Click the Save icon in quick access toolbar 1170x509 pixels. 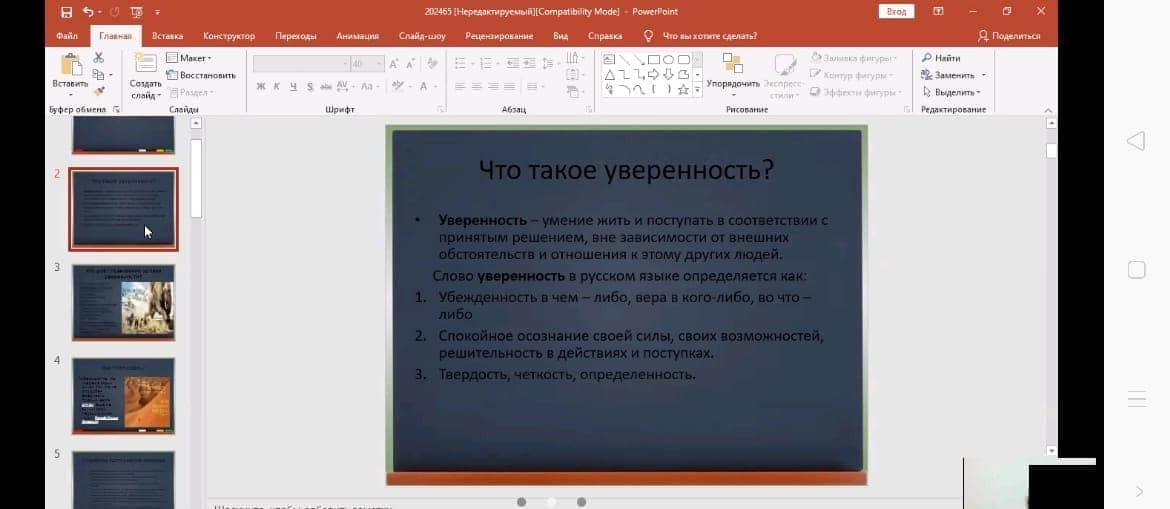(x=66, y=12)
